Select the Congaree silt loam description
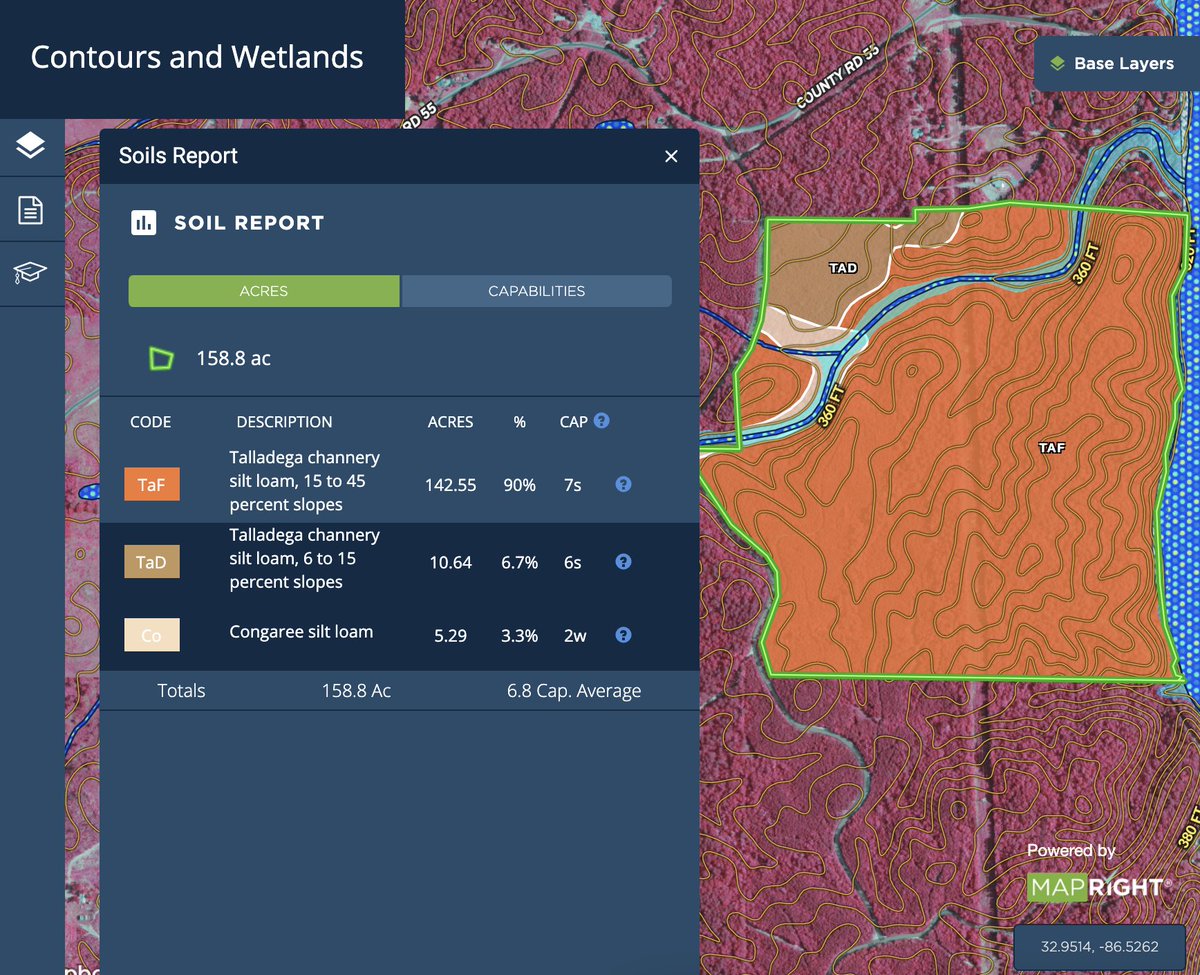 coord(301,632)
